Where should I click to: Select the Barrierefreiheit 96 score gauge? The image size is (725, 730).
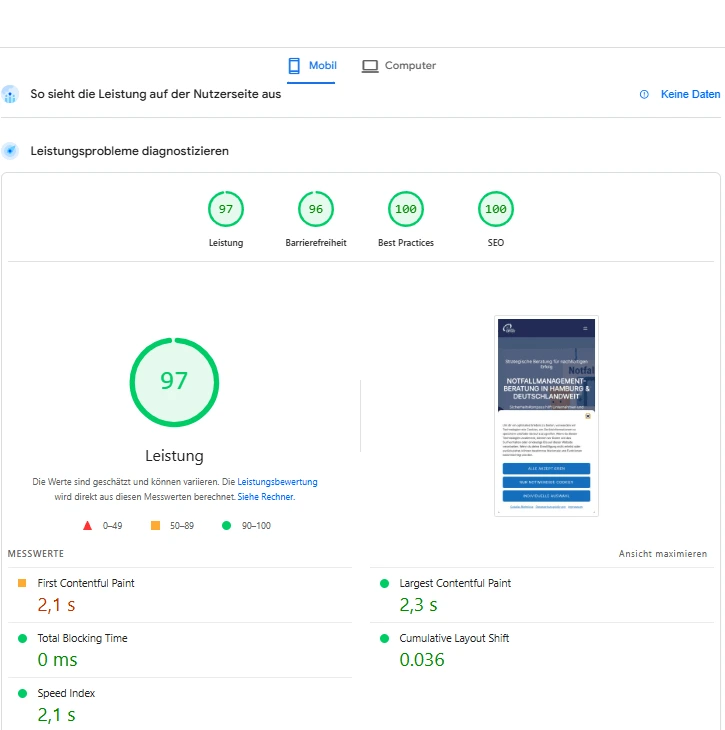pos(316,209)
